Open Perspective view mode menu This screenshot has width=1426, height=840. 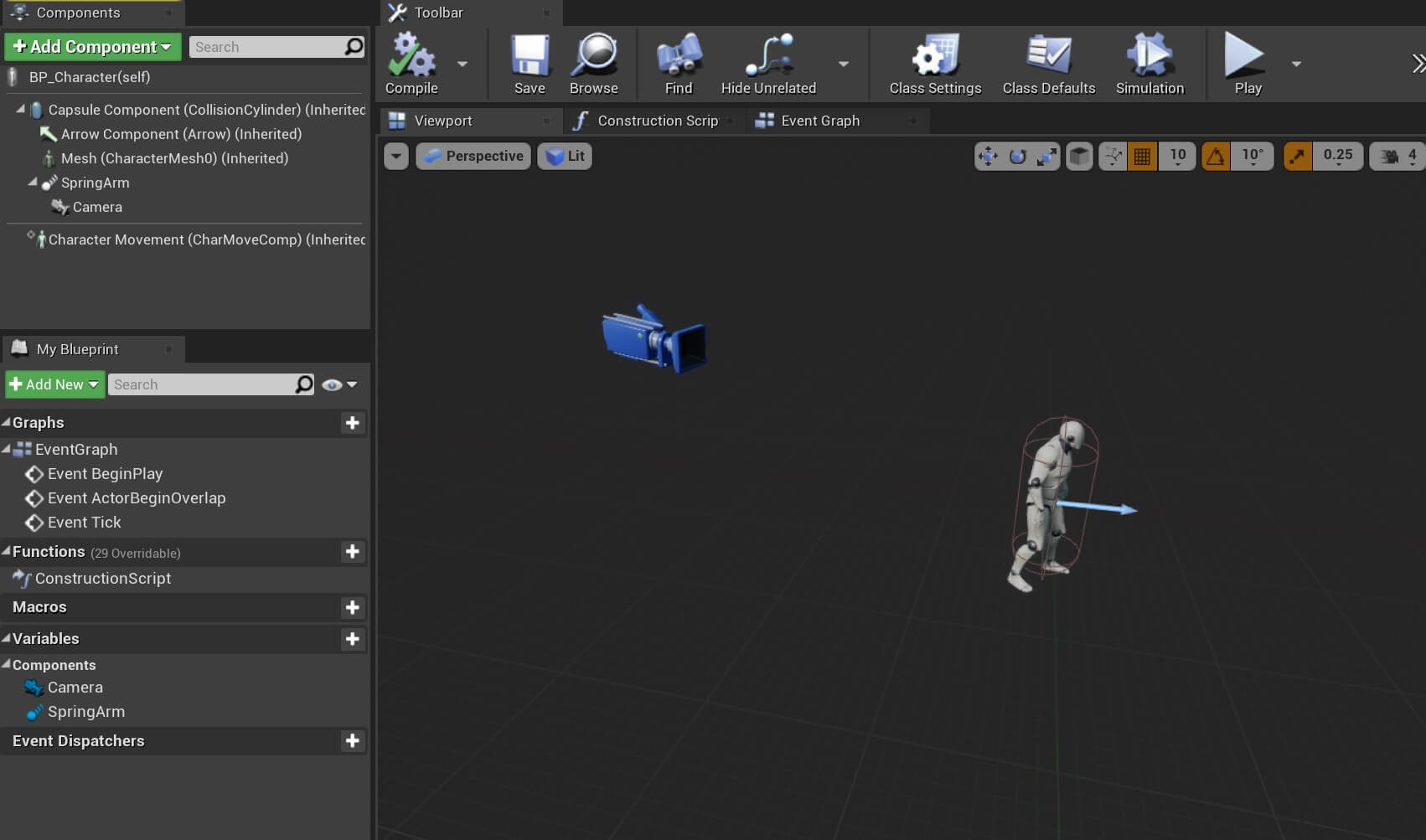click(x=473, y=156)
